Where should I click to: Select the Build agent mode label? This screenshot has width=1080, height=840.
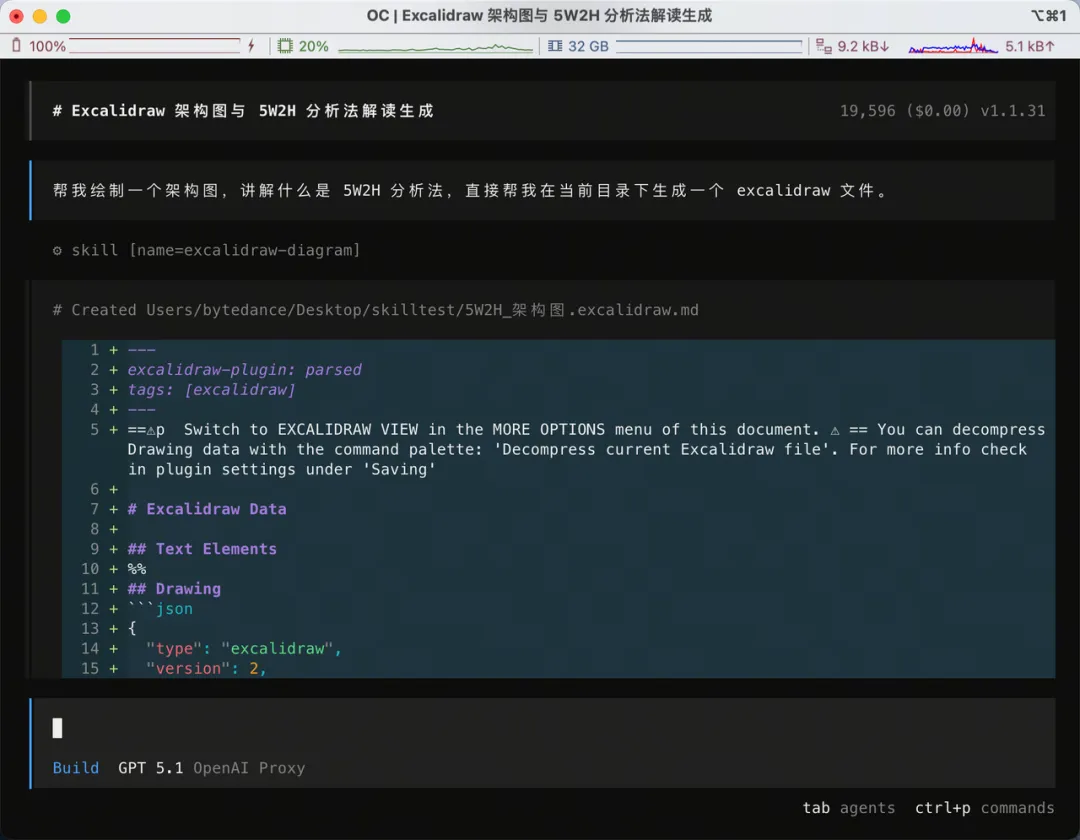point(76,768)
